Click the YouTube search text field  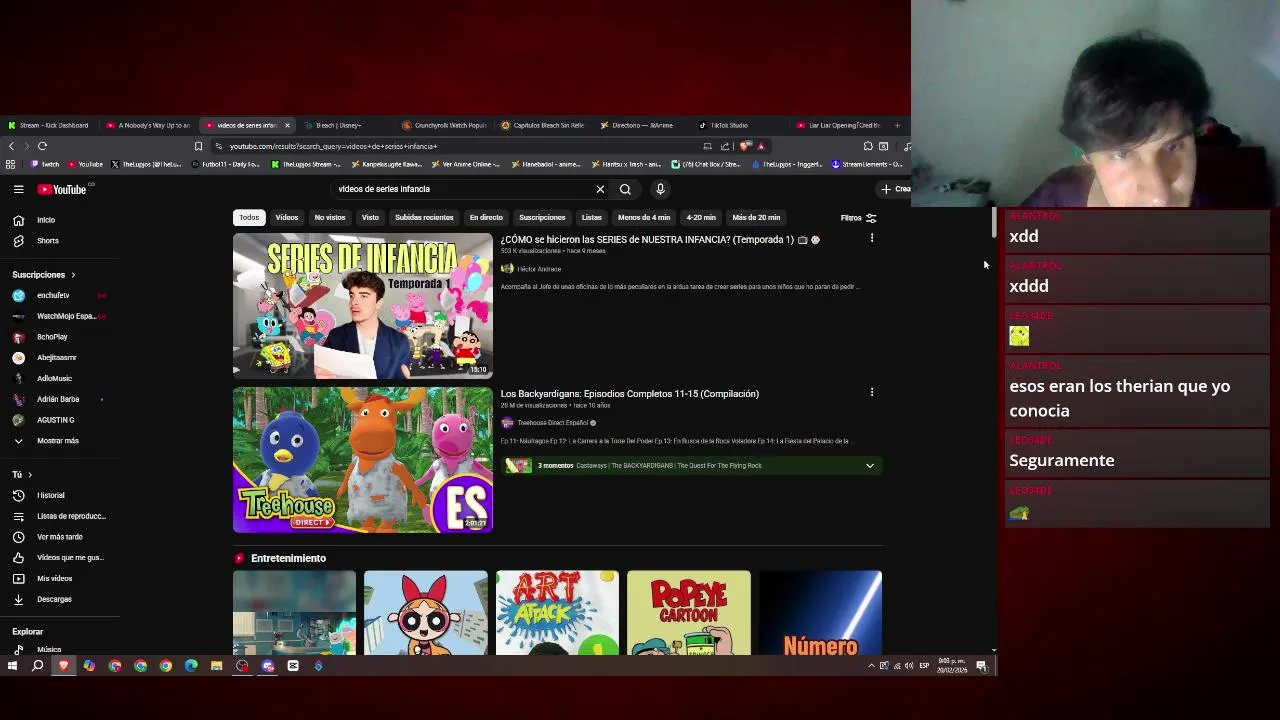tap(460, 189)
